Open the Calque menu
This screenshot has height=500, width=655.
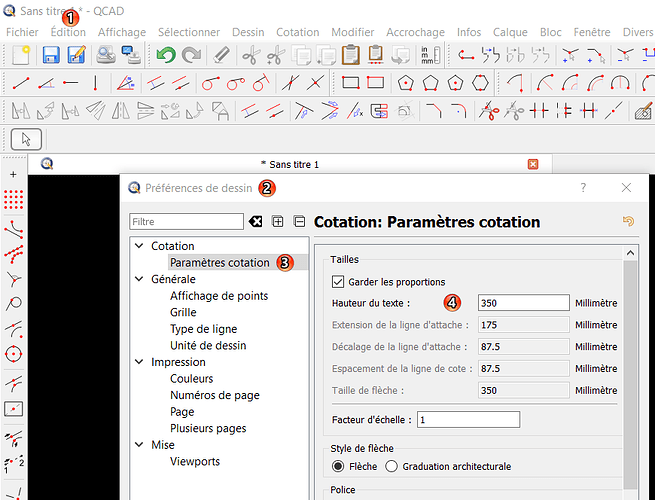tap(510, 32)
